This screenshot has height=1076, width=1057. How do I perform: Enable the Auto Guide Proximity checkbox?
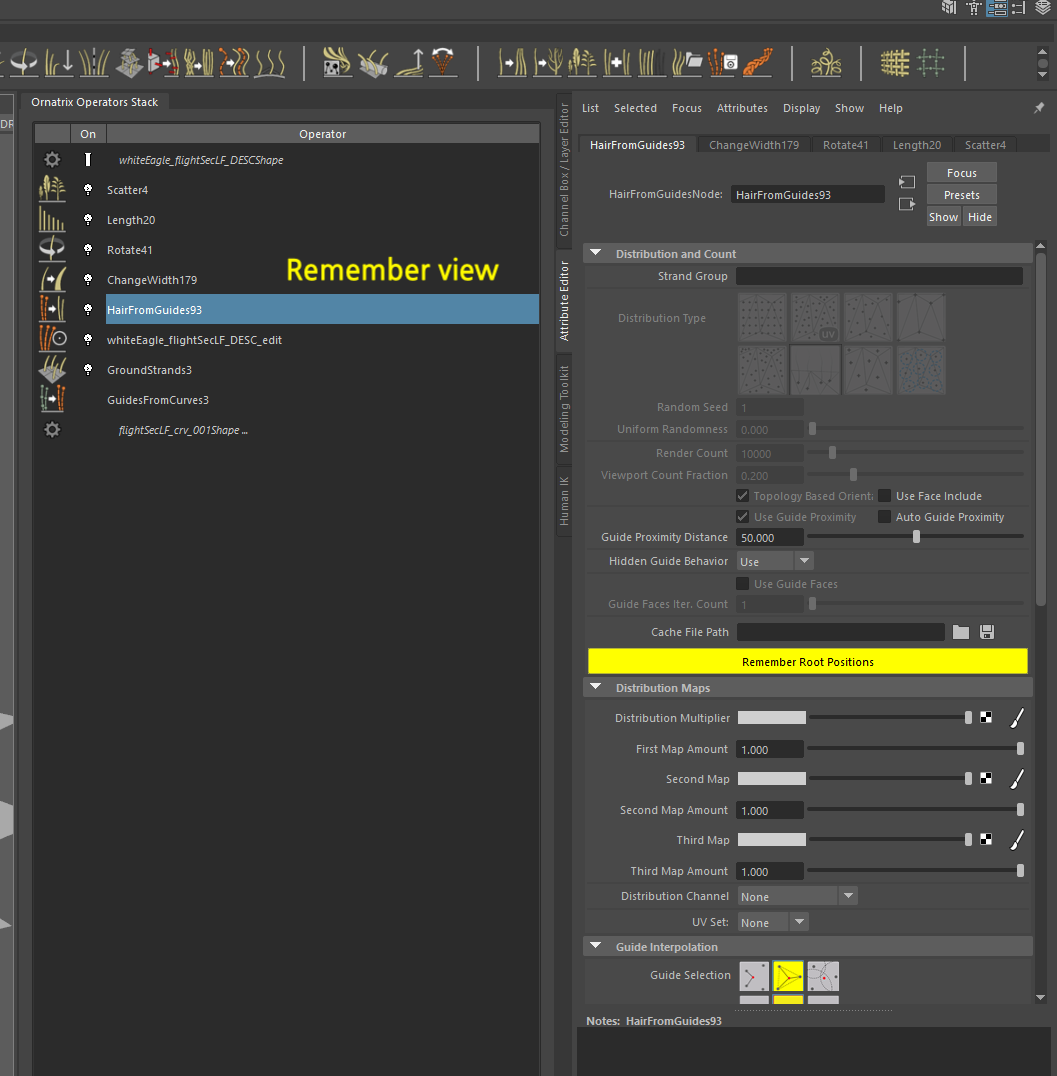tap(885, 517)
